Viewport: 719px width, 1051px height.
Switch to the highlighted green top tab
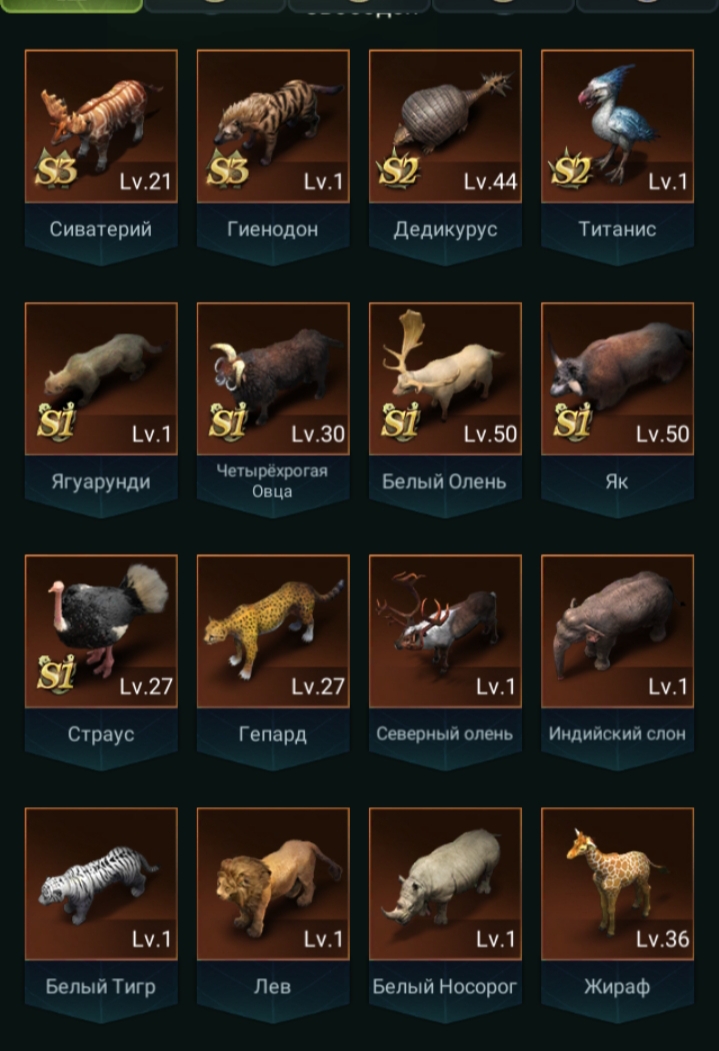click(x=71, y=5)
